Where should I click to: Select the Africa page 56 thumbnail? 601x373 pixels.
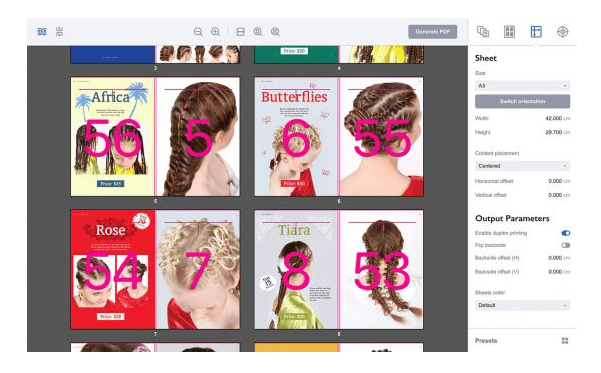coord(113,137)
